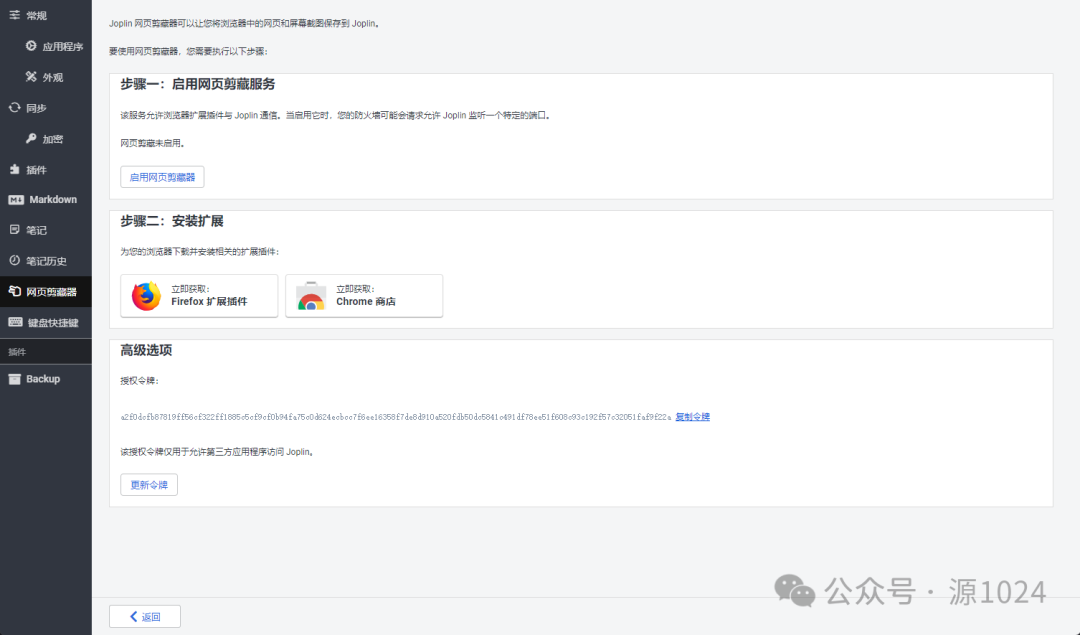
Task: Show 笔记历史 settings
Action: tap(45, 261)
